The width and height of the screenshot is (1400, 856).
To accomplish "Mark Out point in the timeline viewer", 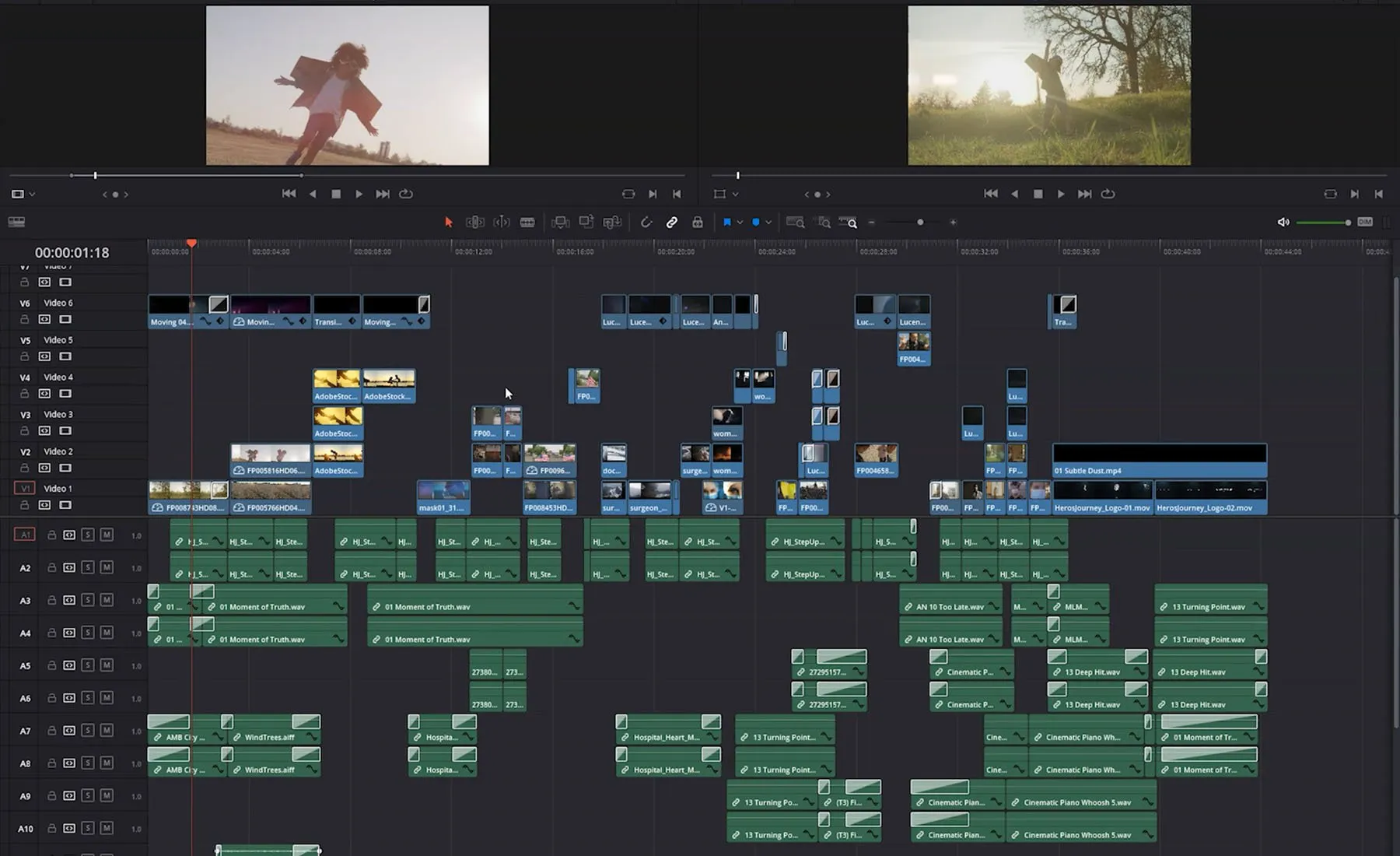I will tap(1379, 194).
